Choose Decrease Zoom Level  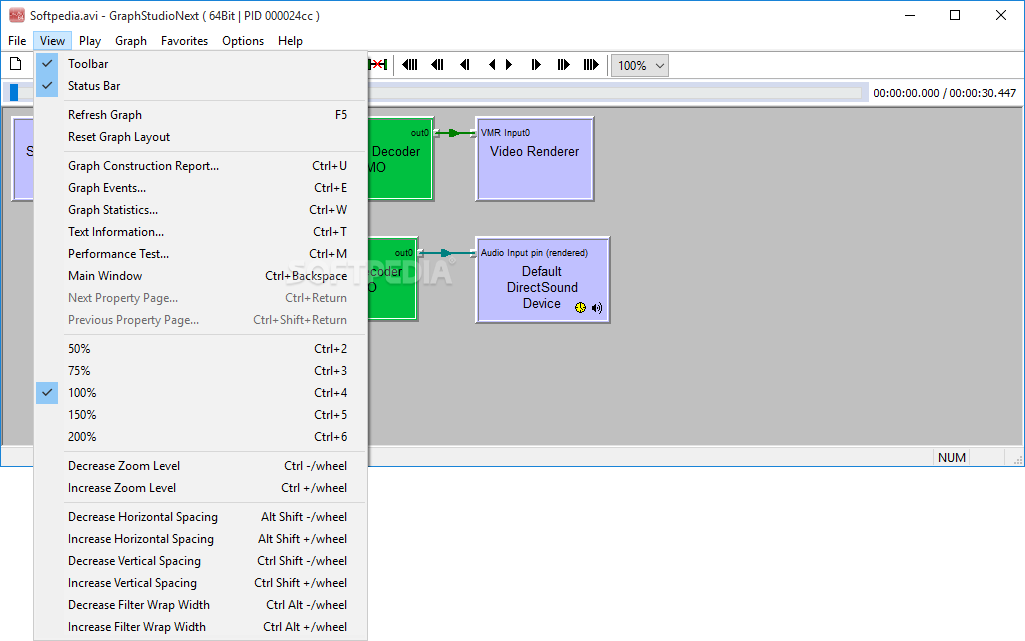(x=201, y=466)
